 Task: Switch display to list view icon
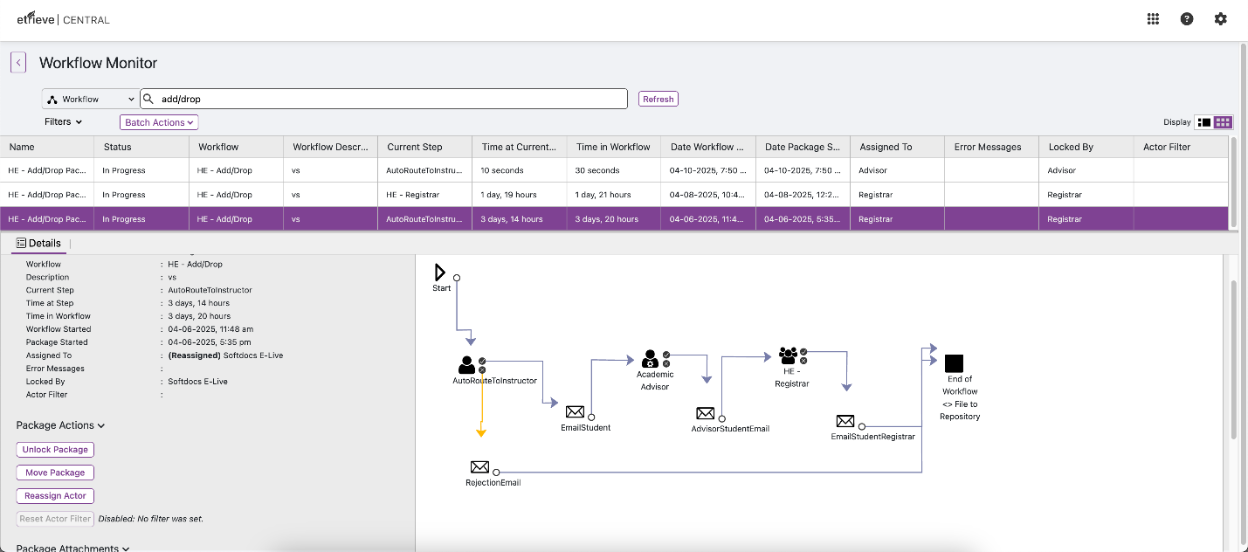coord(1204,122)
